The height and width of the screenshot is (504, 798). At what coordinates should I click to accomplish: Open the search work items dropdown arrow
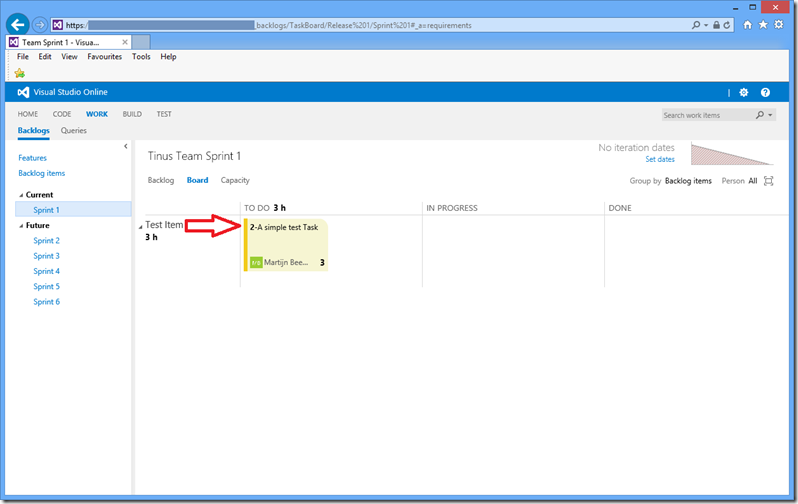point(770,115)
